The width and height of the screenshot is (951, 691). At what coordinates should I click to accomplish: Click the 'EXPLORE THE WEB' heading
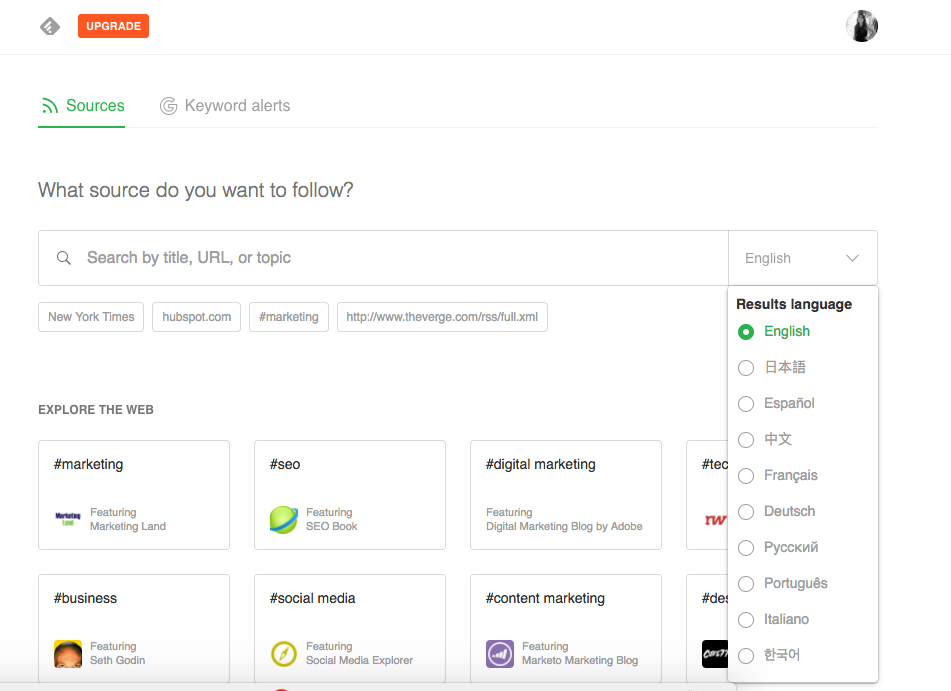click(96, 410)
